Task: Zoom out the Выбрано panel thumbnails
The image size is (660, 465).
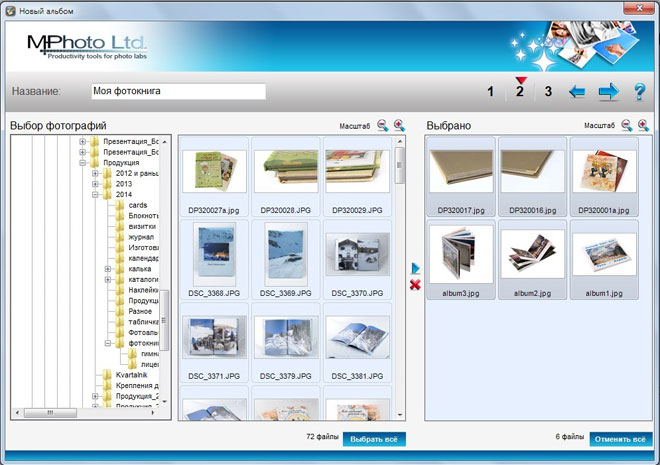Action: pyautogui.click(x=627, y=125)
